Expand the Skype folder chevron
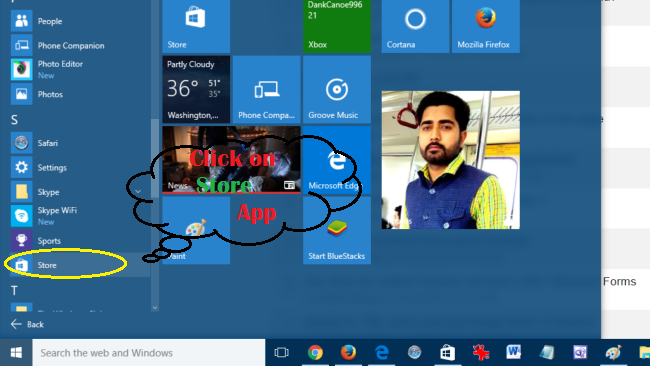 (x=138, y=191)
